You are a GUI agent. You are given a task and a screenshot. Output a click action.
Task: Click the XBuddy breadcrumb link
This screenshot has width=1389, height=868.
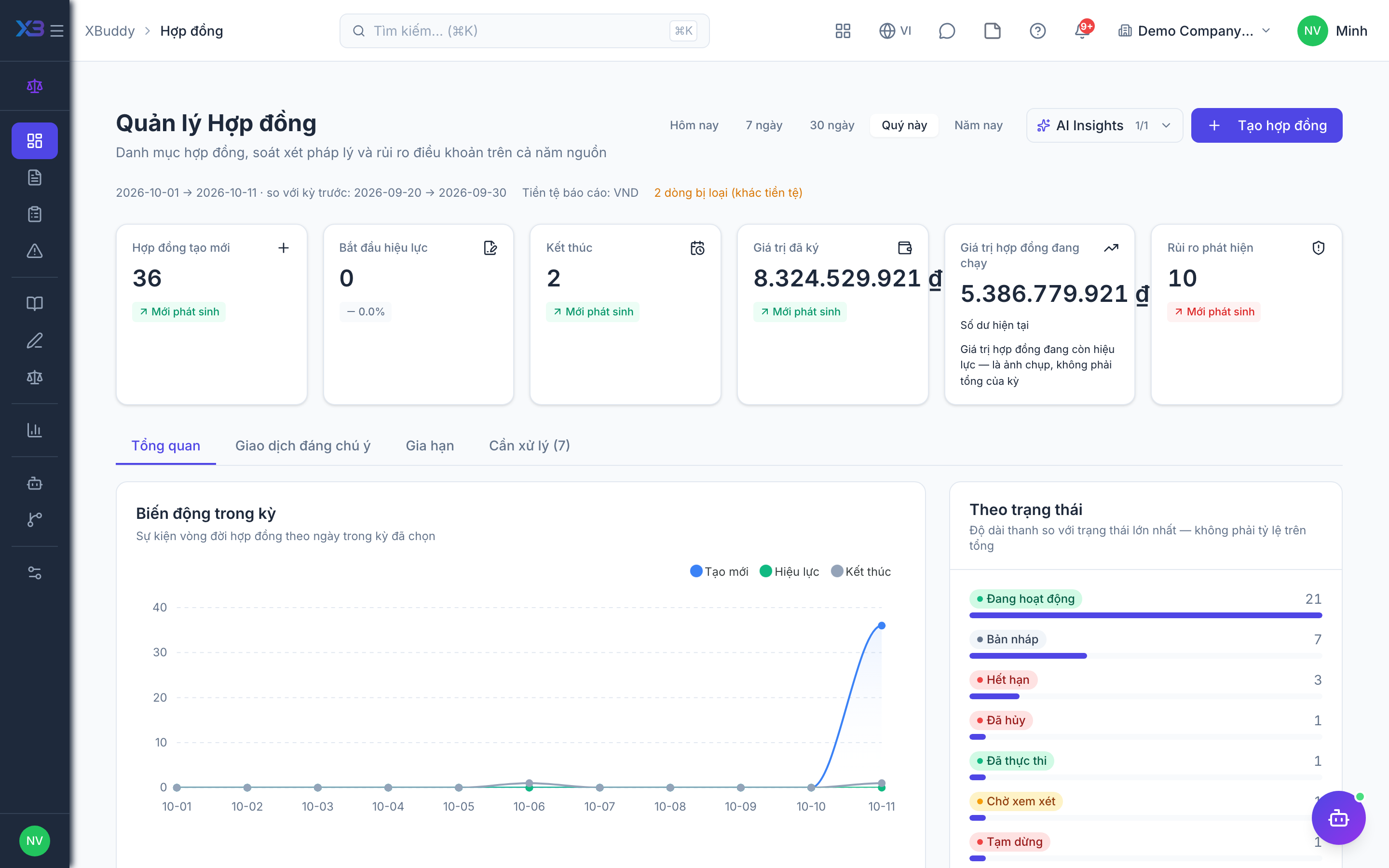109,30
